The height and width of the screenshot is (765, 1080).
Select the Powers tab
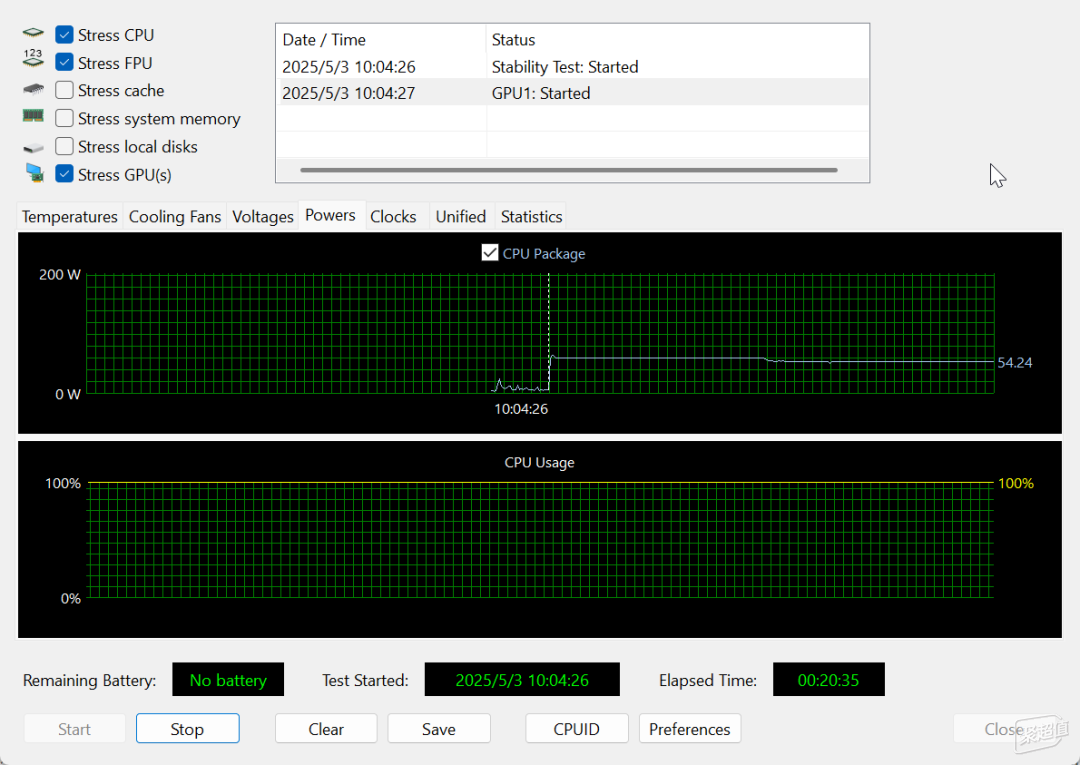coord(331,215)
